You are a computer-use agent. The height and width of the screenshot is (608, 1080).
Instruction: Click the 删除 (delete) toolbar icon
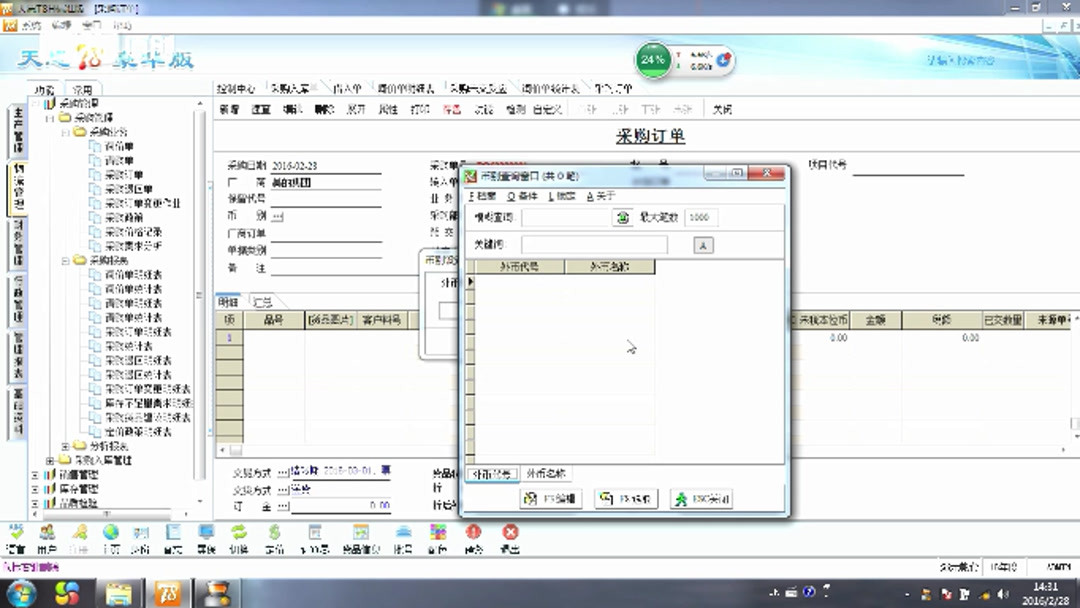pos(321,110)
